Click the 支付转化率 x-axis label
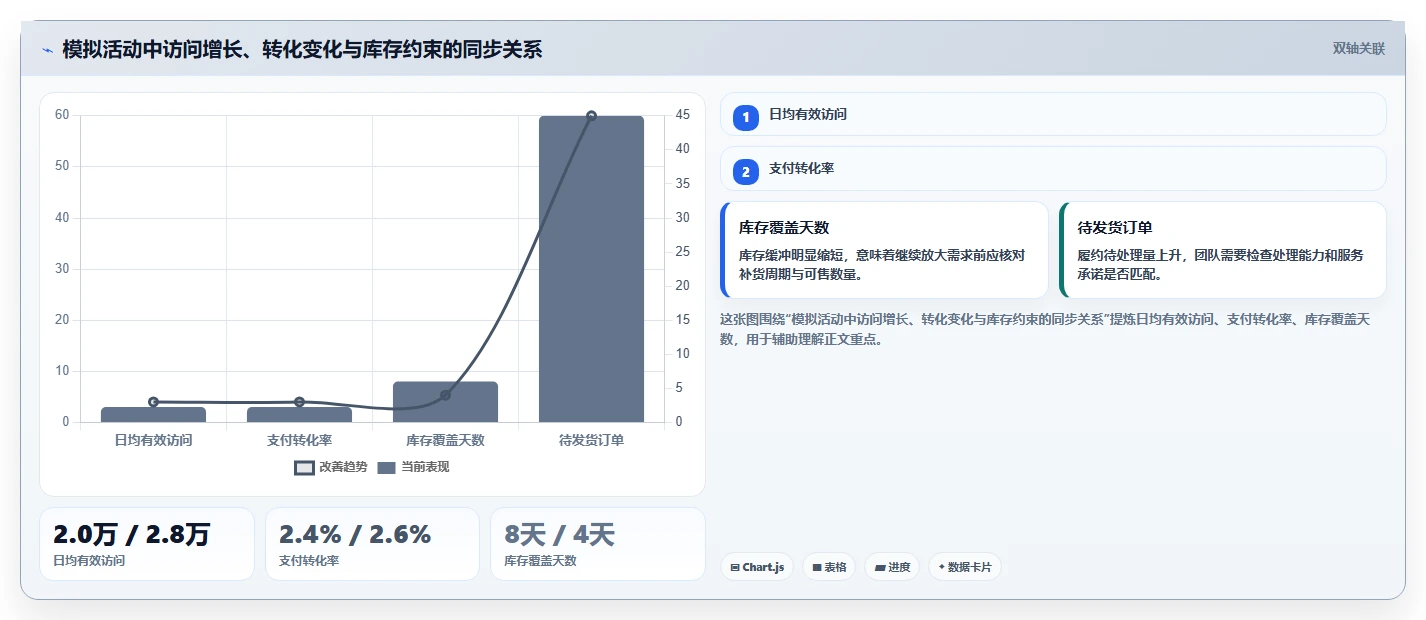Image resolution: width=1426 pixels, height=620 pixels. pyautogui.click(x=299, y=440)
